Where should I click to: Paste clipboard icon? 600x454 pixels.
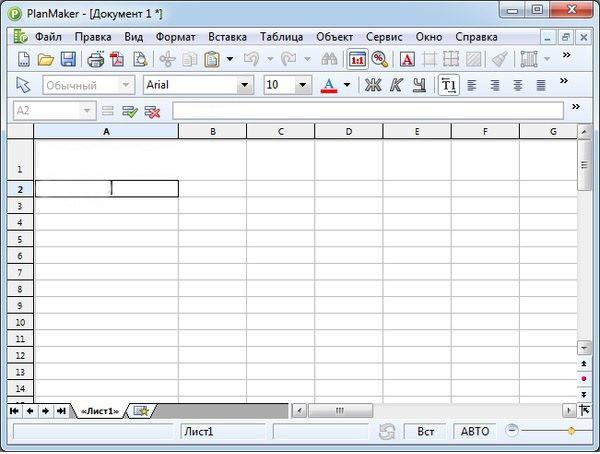pos(212,59)
